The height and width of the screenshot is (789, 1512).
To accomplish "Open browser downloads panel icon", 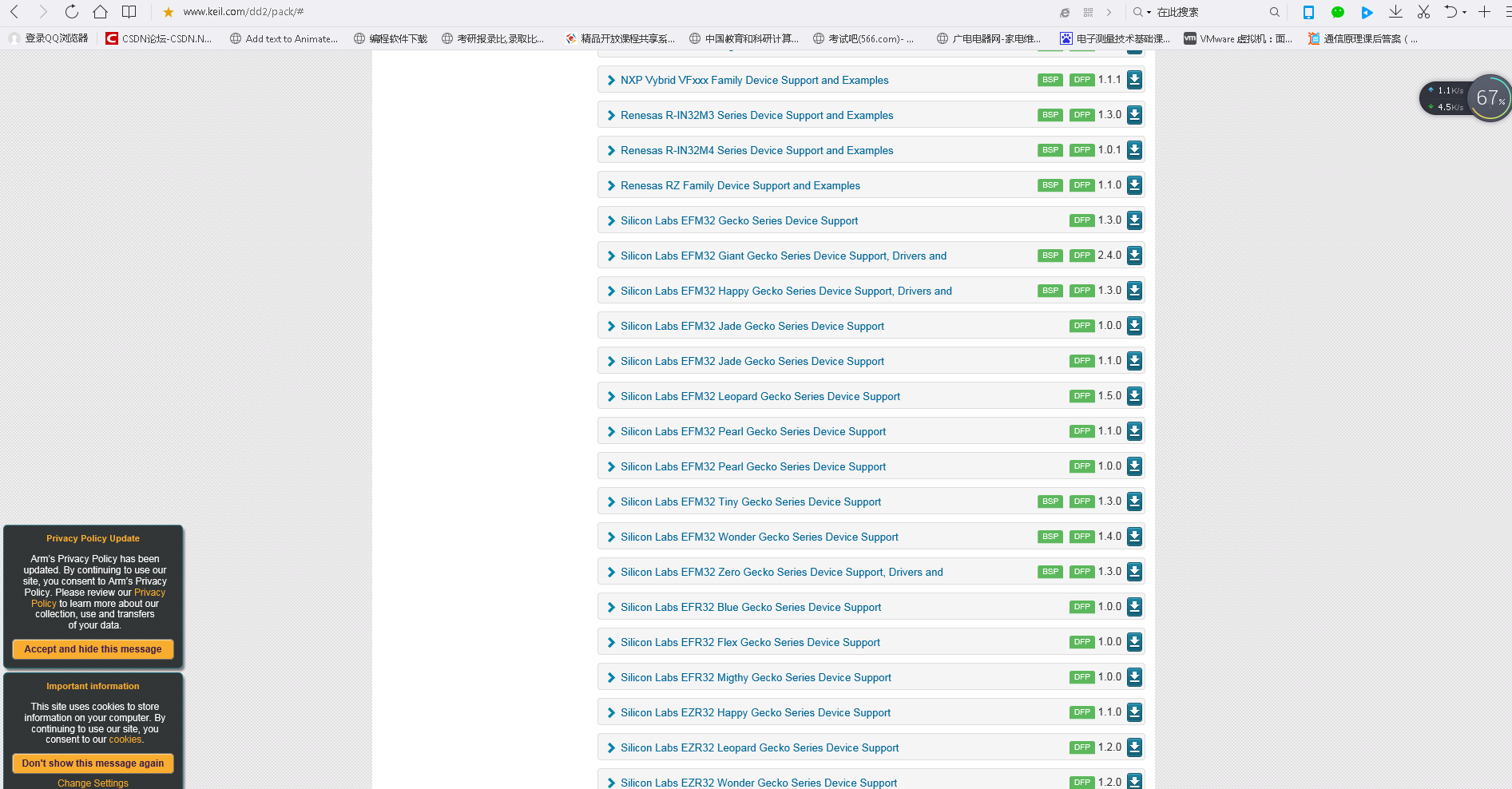I will click(x=1395, y=12).
